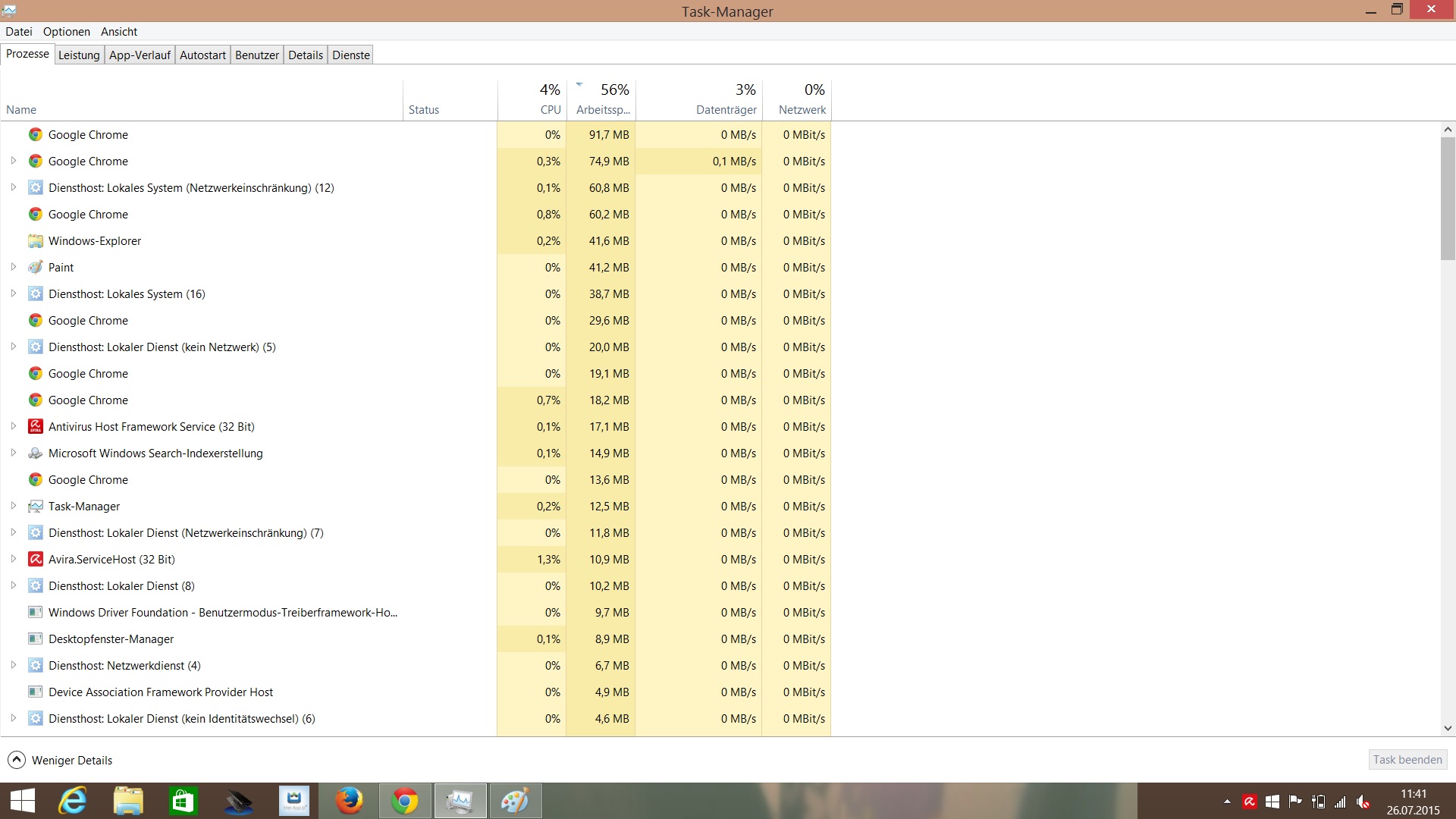This screenshot has width=1456, height=819.
Task: Open Firefox from the taskbar
Action: (350, 801)
